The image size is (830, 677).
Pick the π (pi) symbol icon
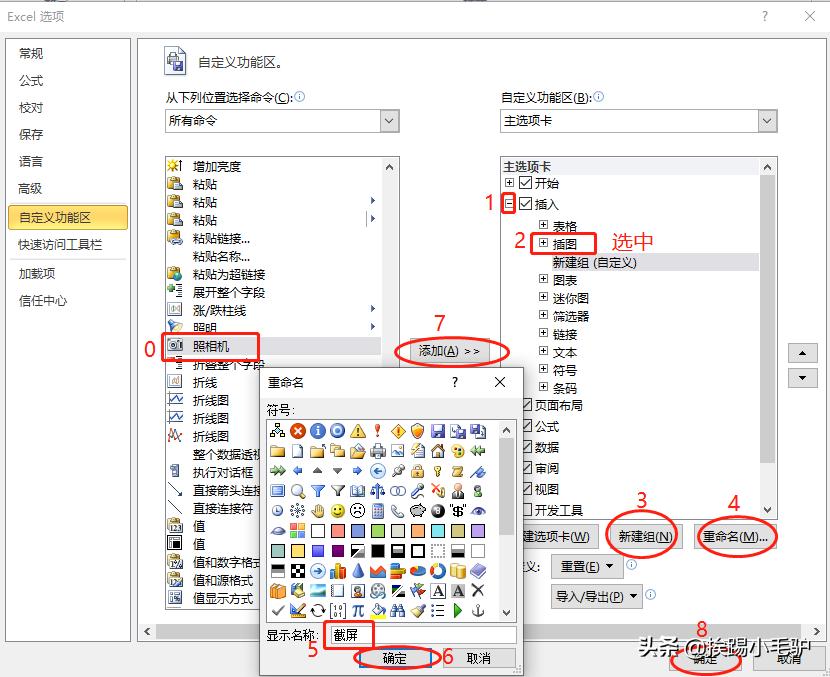coord(357,608)
